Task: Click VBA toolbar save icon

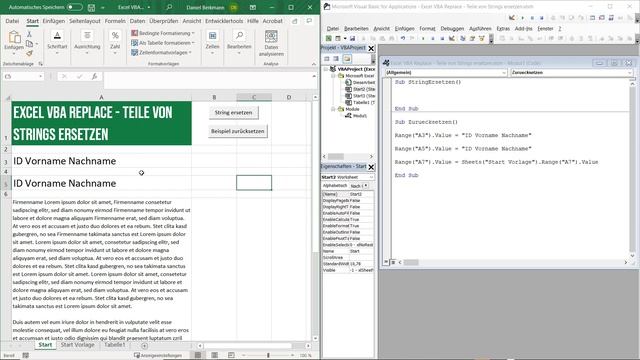Action: click(x=352, y=38)
